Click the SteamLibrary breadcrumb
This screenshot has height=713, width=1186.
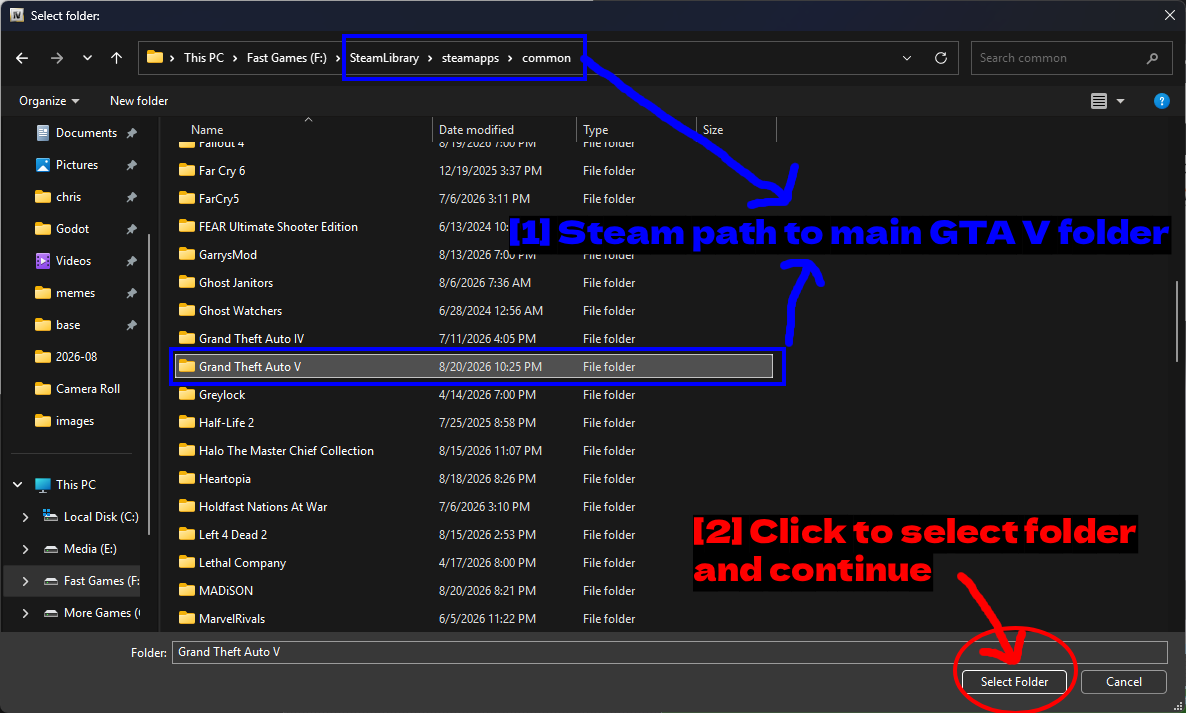pyautogui.click(x=384, y=57)
